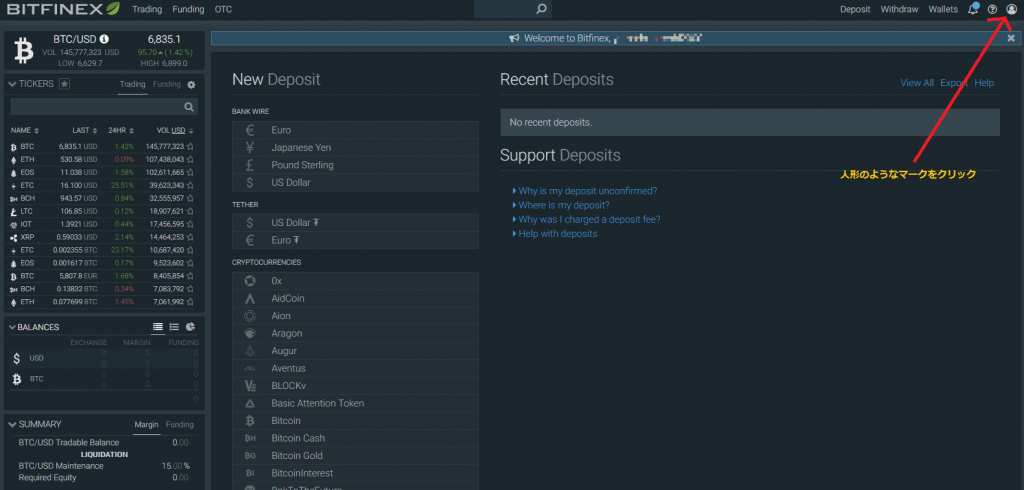Expand 'Where is my deposit?' question
This screenshot has height=490, width=1024.
pyautogui.click(x=564, y=205)
